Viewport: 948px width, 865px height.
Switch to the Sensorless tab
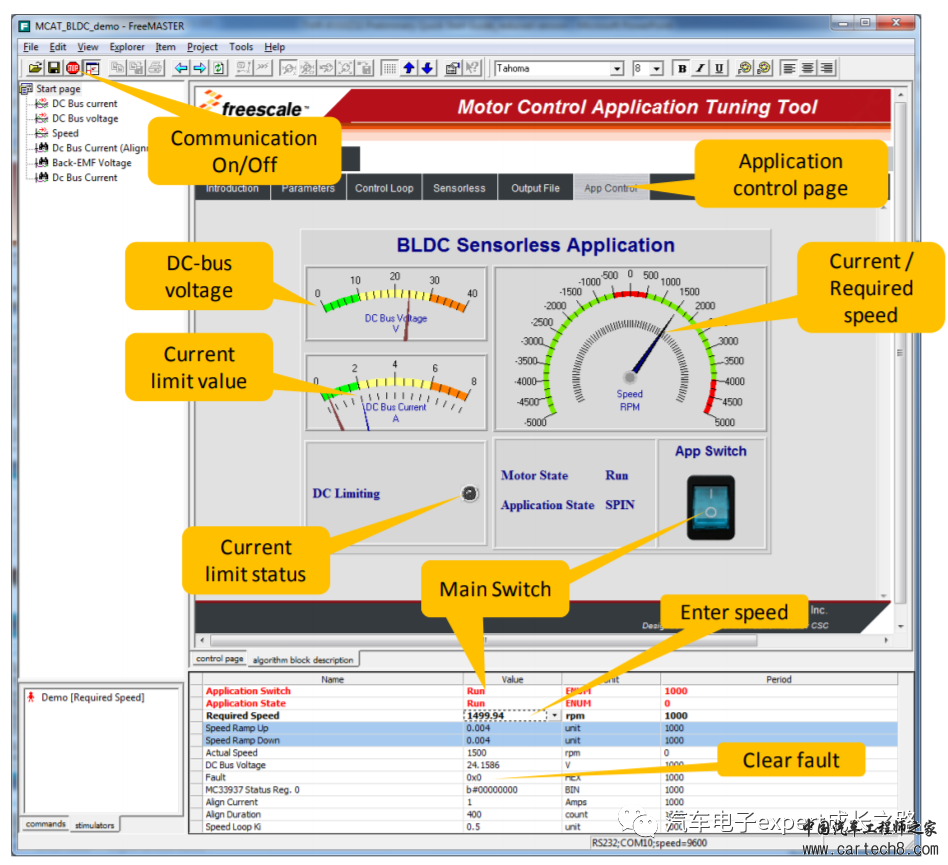(x=459, y=188)
